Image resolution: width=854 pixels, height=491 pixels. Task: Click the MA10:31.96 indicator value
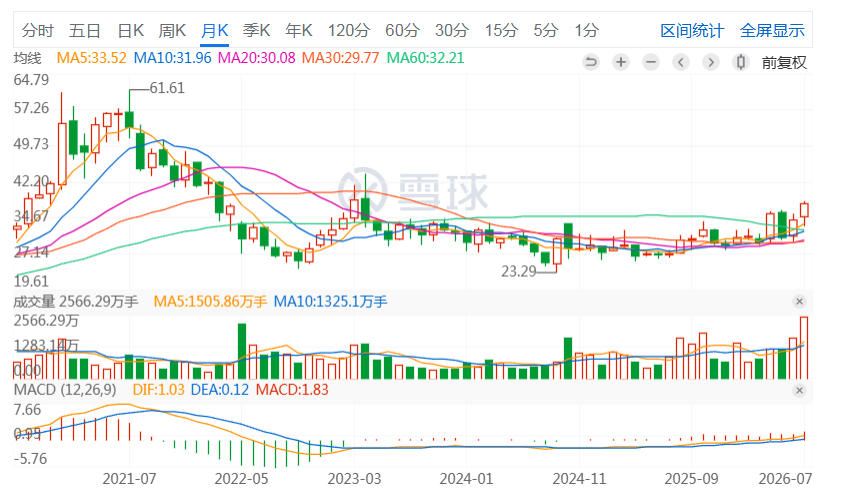[x=173, y=58]
